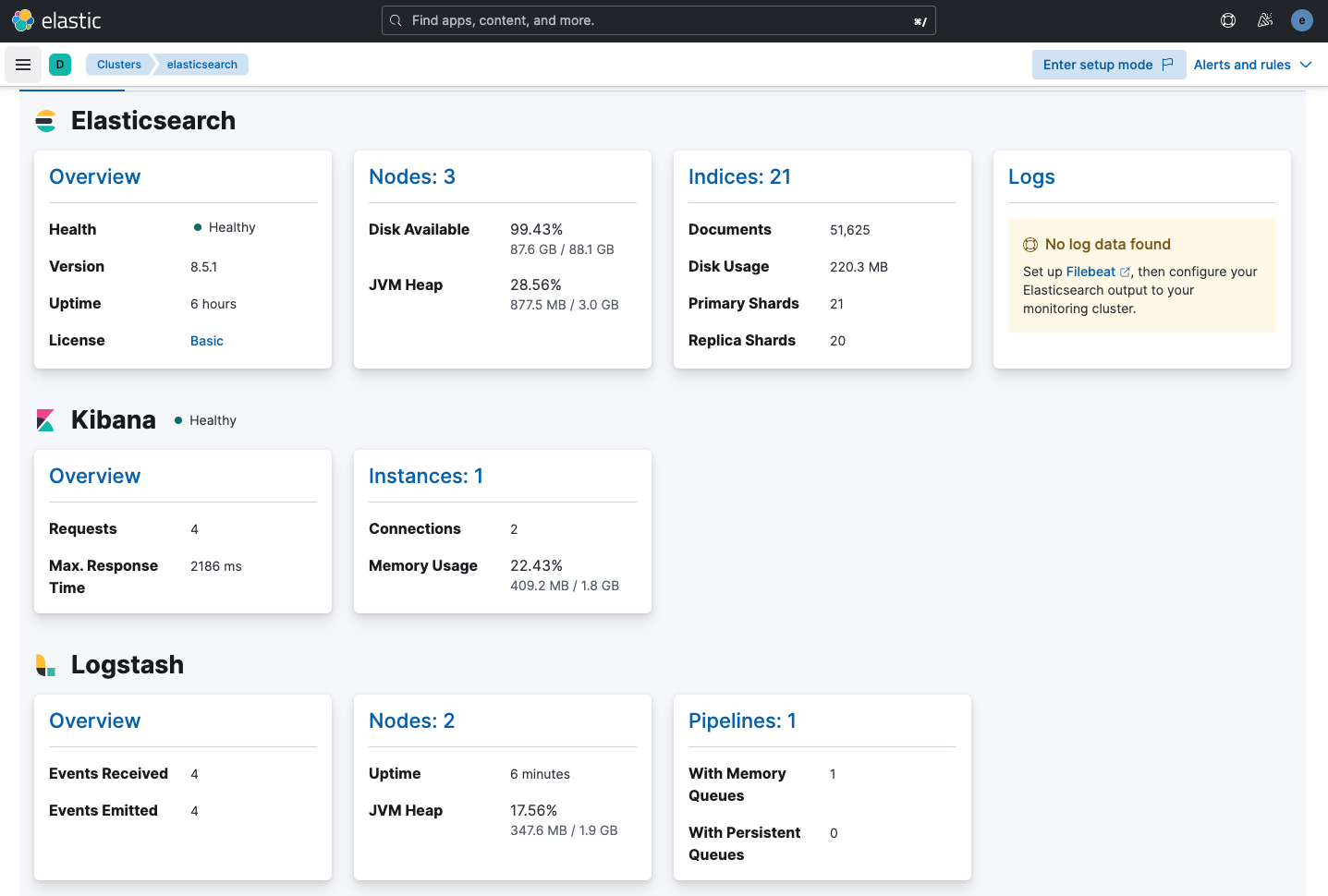The height and width of the screenshot is (896, 1328).
Task: Click the search magnifier icon
Action: (396, 20)
